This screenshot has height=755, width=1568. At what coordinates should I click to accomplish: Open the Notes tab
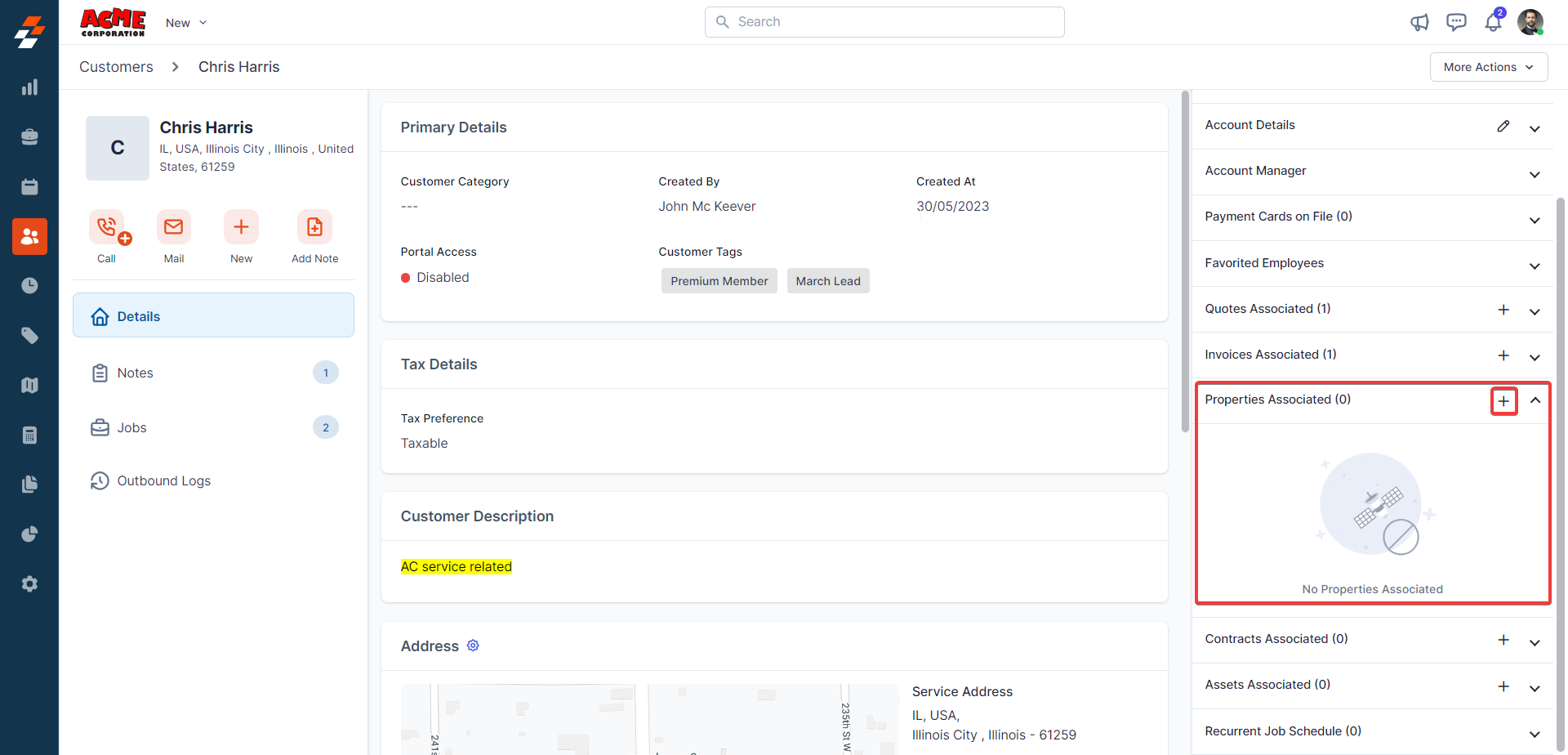tap(136, 373)
